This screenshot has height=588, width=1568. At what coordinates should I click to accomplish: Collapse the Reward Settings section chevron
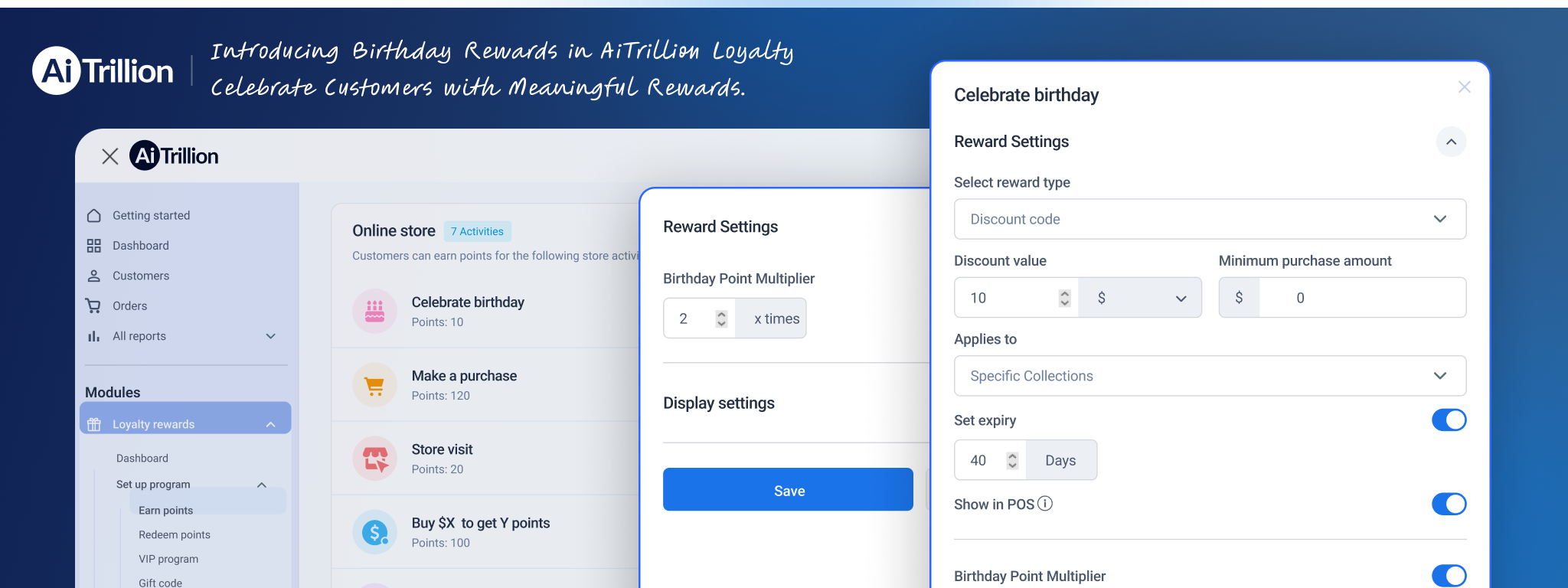click(x=1451, y=142)
